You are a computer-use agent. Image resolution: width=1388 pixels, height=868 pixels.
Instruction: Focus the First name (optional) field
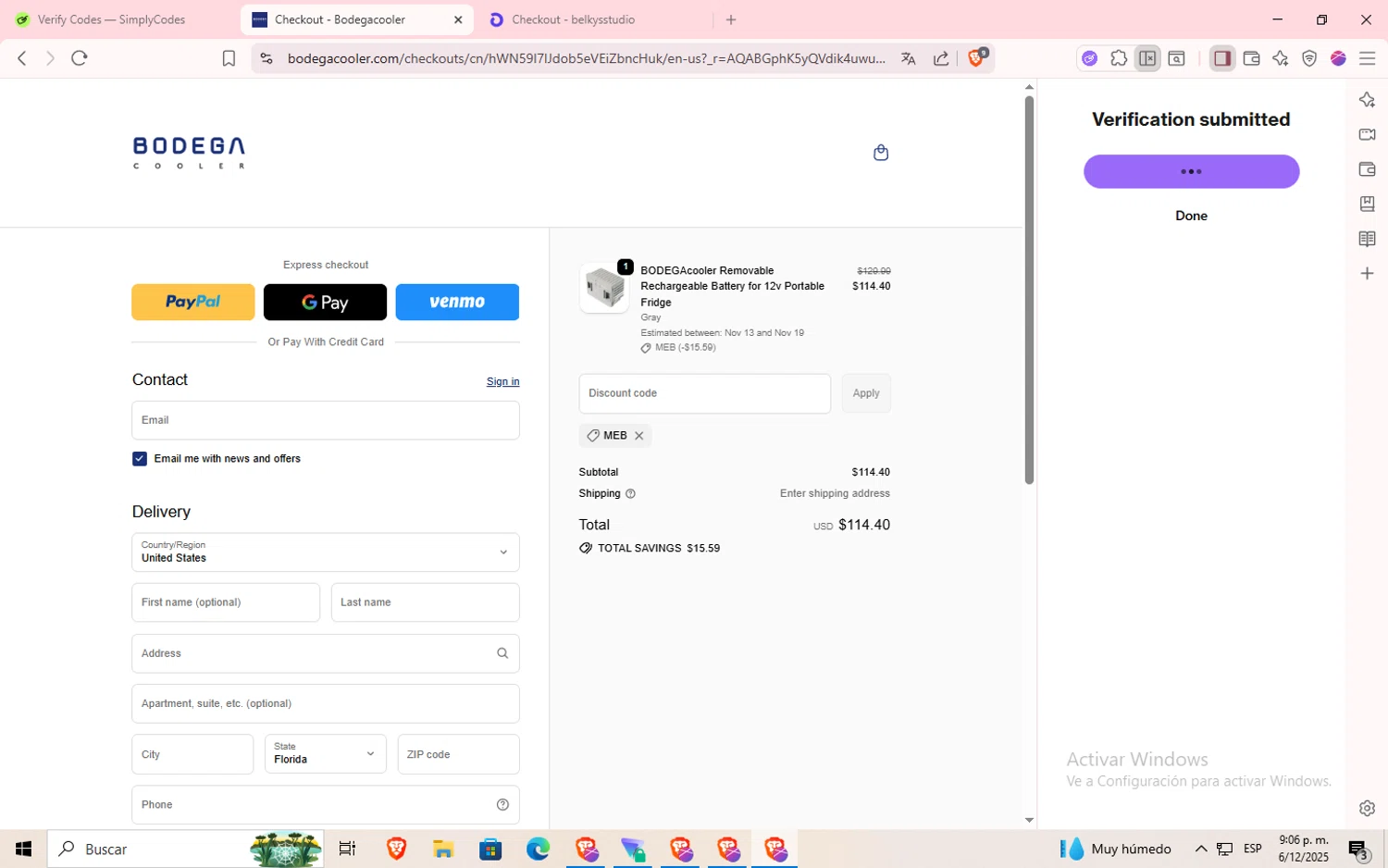click(226, 602)
